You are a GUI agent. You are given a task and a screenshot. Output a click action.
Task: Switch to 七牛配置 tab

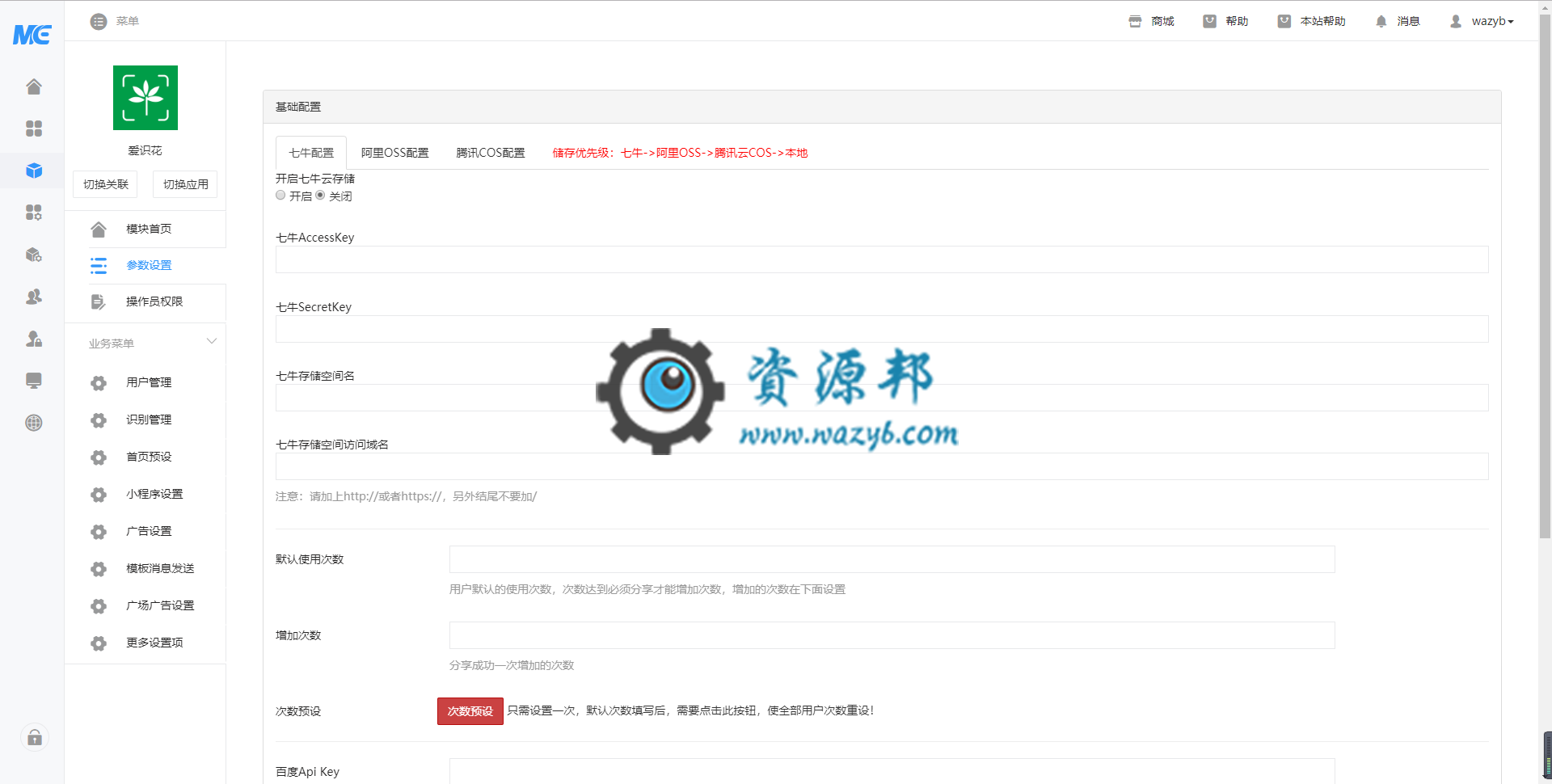click(x=311, y=153)
